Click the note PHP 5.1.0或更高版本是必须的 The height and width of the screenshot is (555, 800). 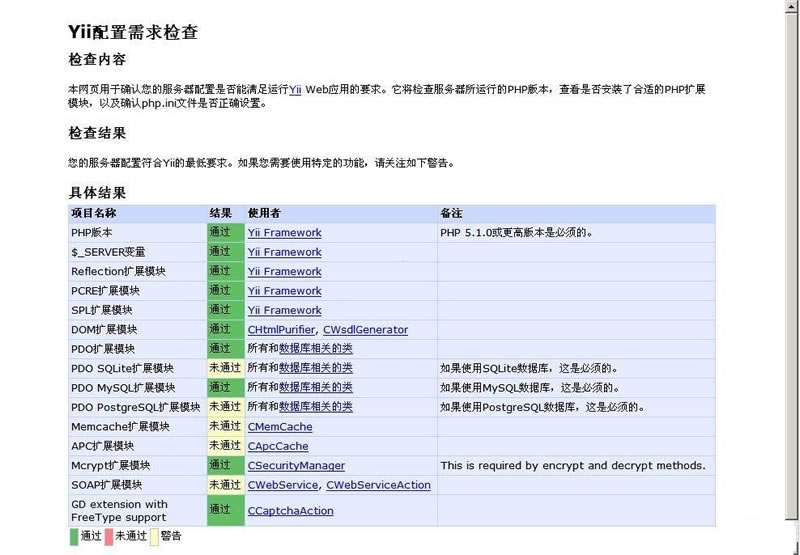(517, 233)
